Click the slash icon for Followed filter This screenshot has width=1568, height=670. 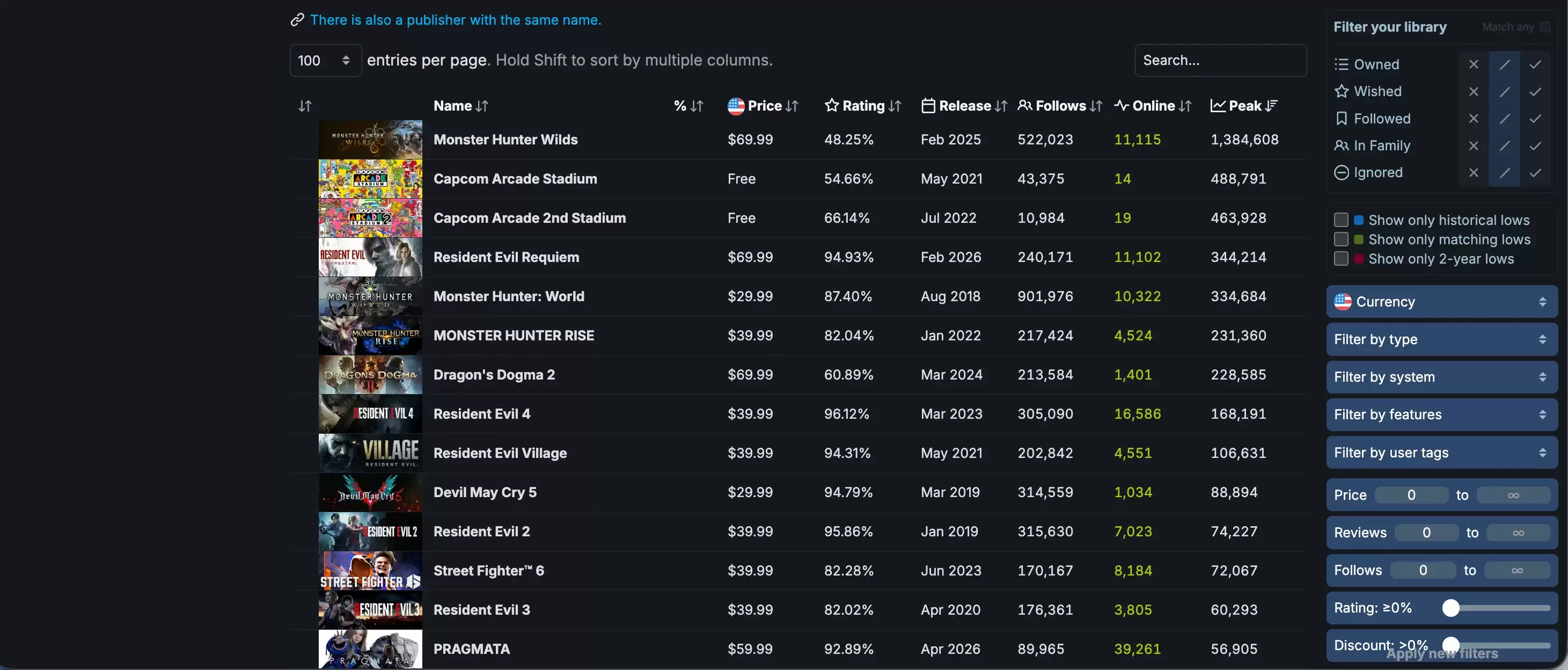[x=1504, y=118]
